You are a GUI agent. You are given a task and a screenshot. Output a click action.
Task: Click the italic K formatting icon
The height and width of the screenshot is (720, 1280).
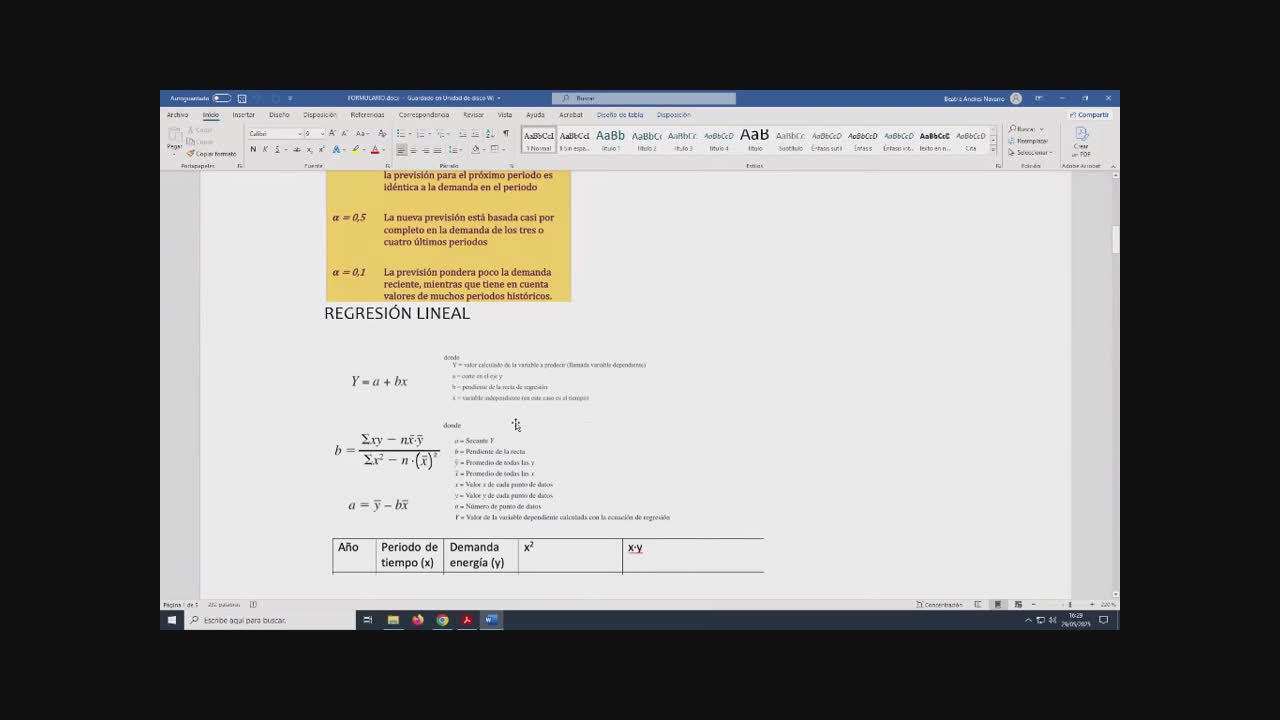(x=265, y=150)
